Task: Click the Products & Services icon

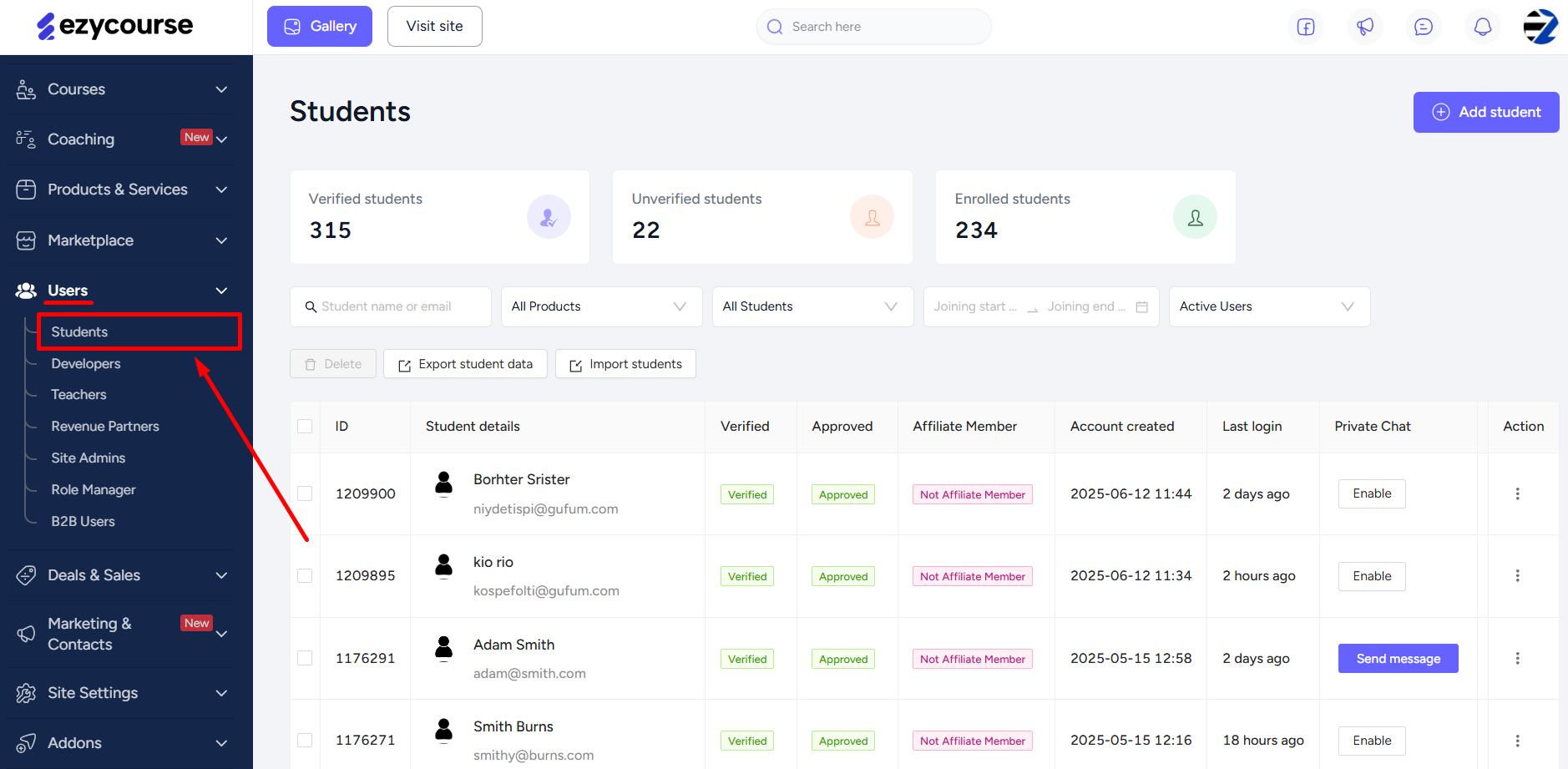Action: click(x=26, y=190)
